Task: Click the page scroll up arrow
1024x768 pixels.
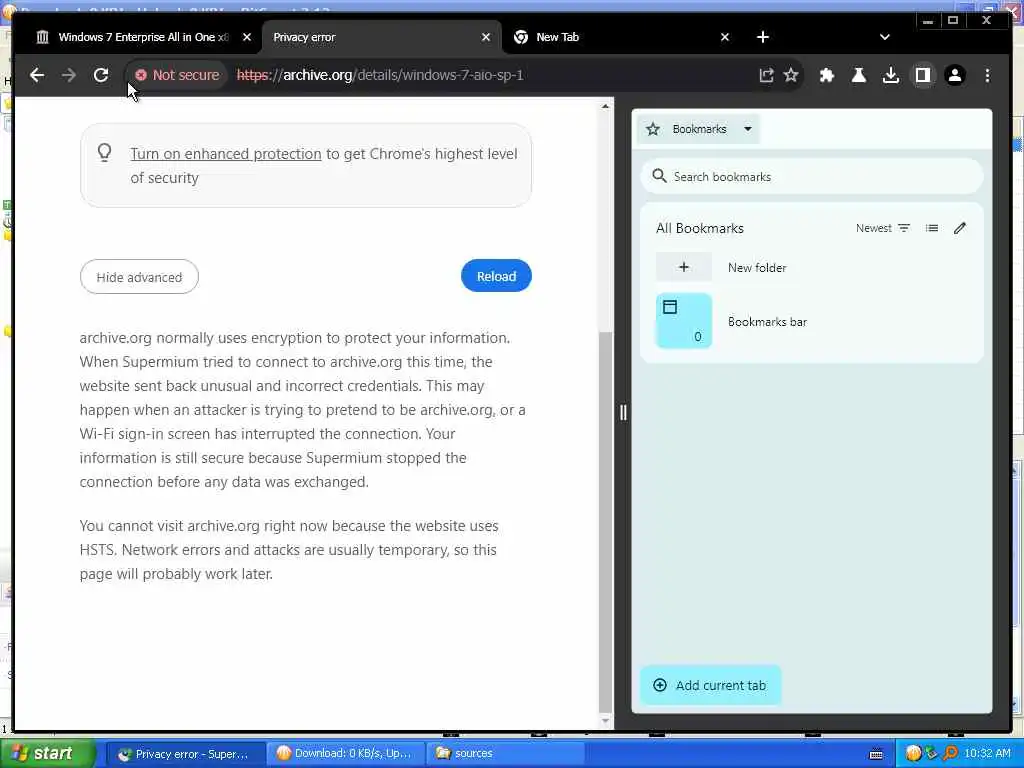Action: point(605,106)
